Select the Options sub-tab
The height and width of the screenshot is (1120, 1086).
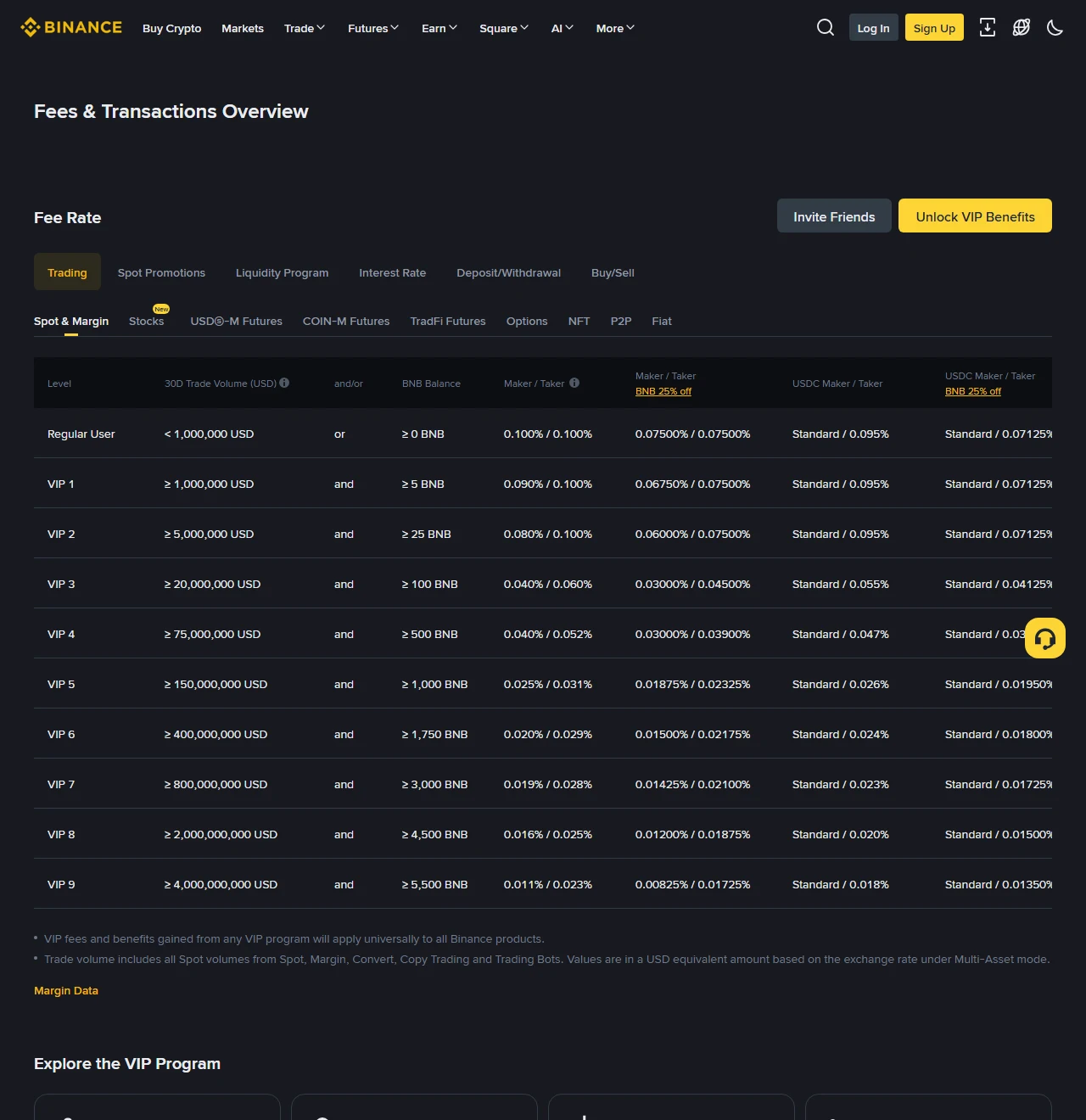click(527, 321)
